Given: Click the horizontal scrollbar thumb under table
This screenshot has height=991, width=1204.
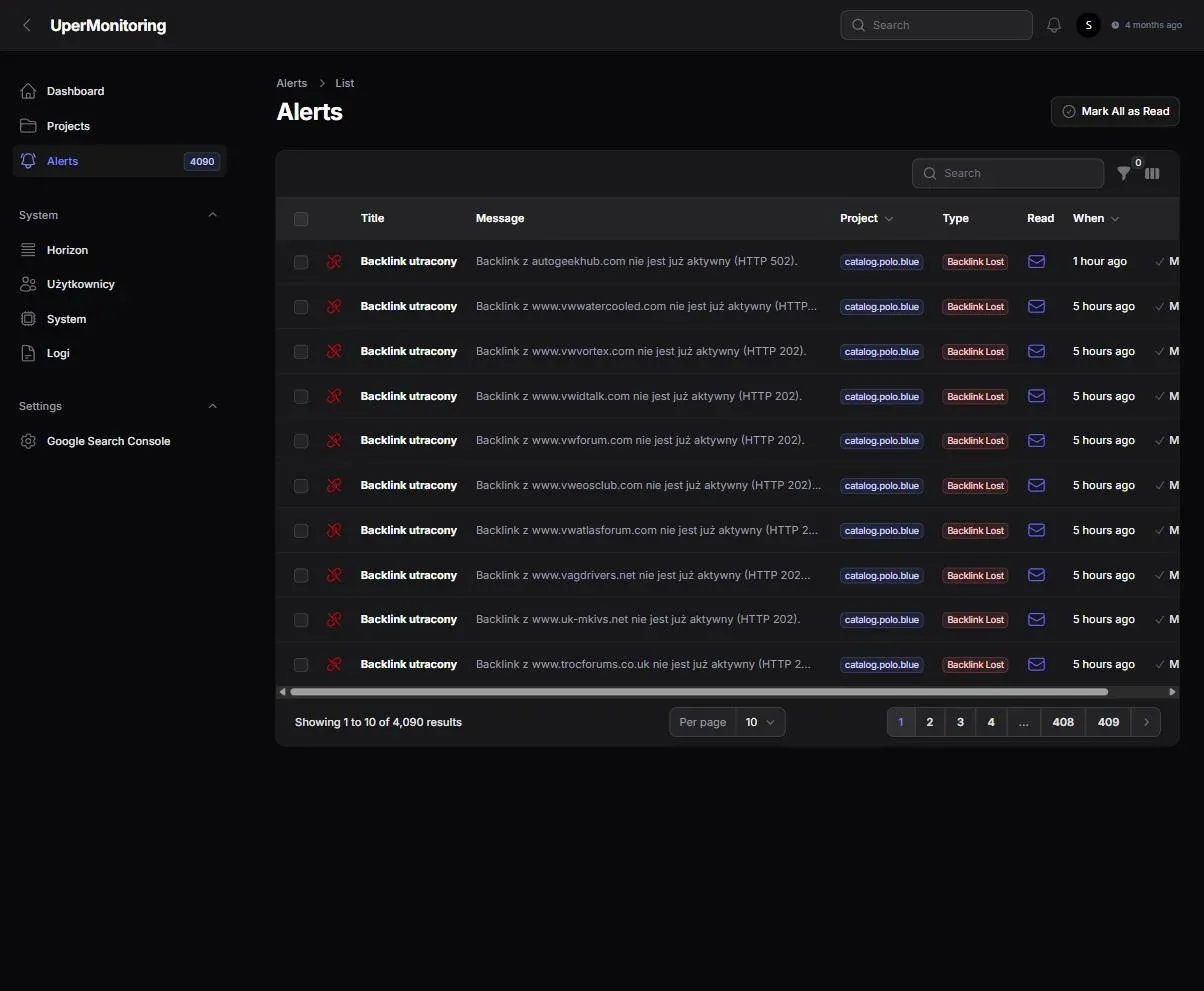Looking at the screenshot, I should pos(699,691).
